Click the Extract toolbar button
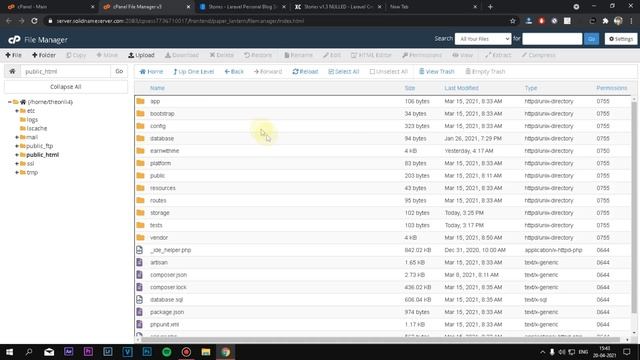The width and height of the screenshot is (640, 360). (498, 55)
